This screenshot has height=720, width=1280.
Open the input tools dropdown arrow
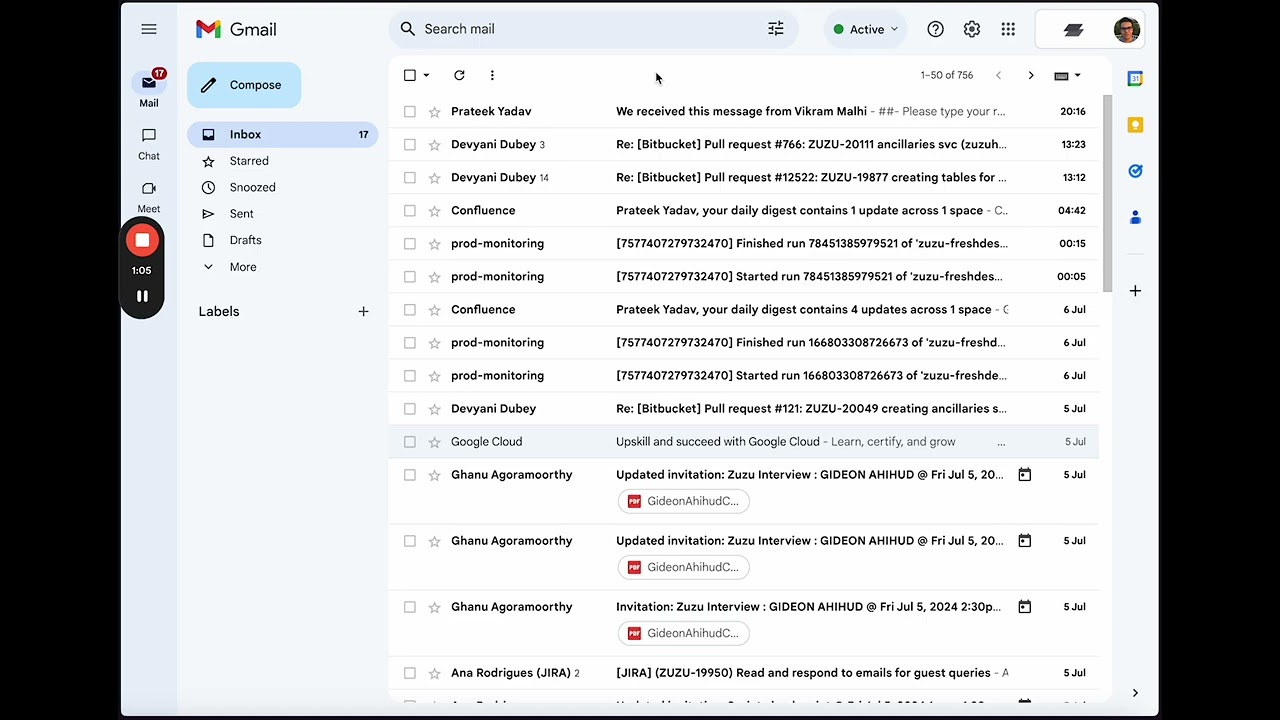pos(1077,75)
